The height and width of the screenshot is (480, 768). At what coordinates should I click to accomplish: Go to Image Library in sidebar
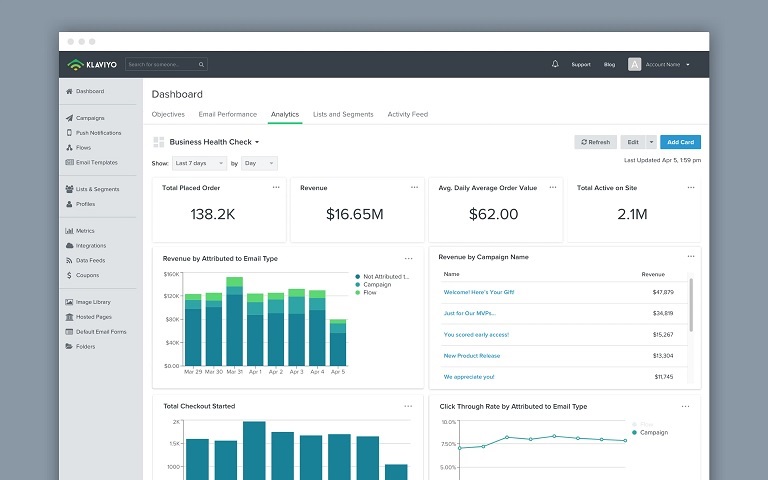click(x=93, y=302)
